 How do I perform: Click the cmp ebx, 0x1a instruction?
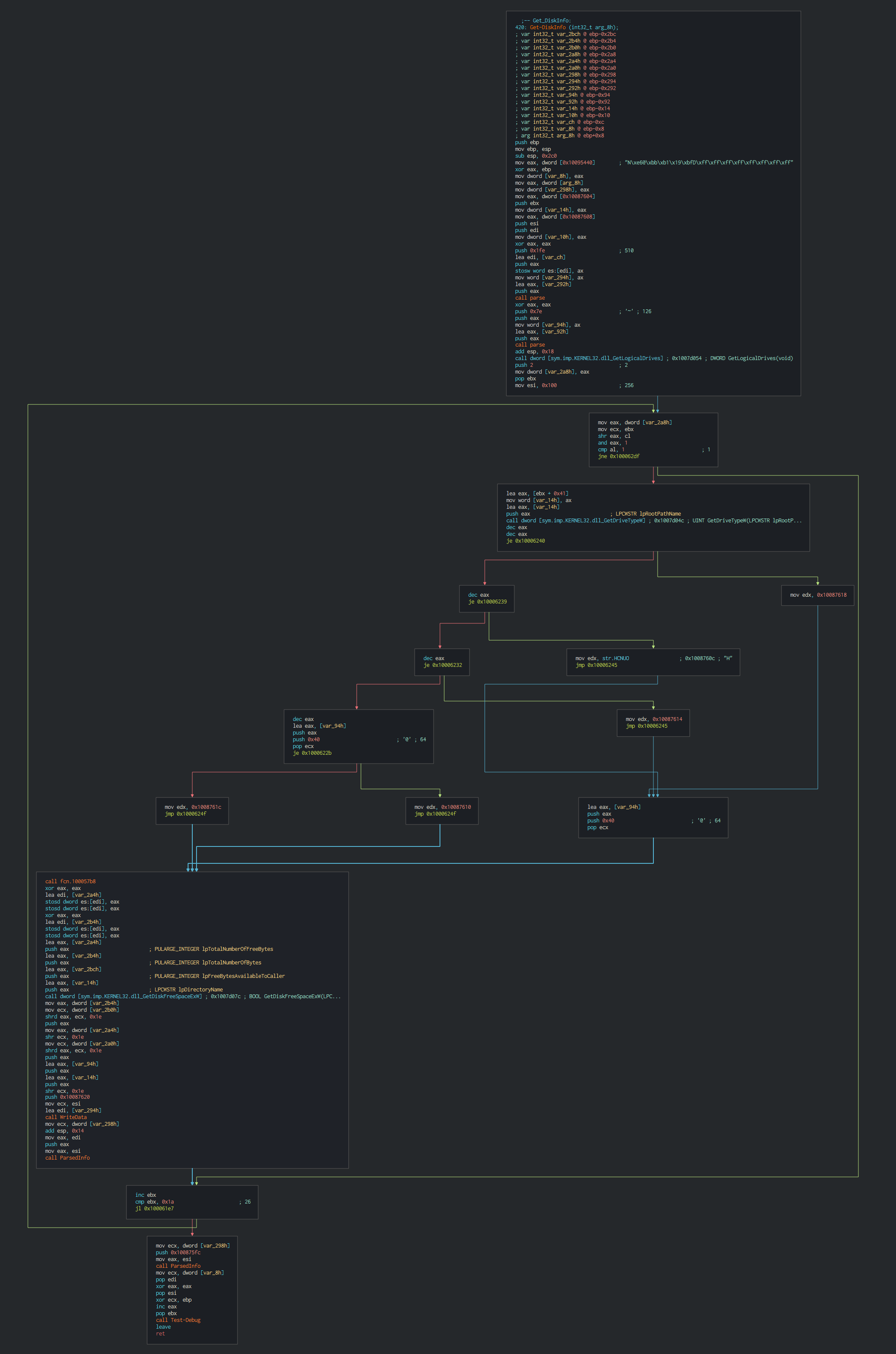154,1202
